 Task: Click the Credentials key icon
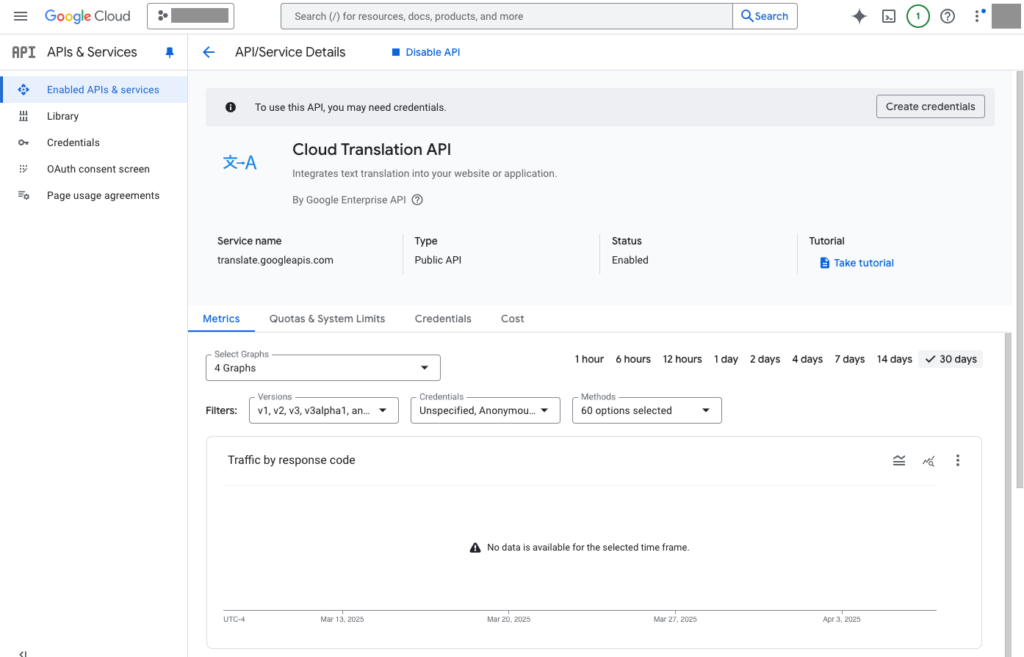[x=24, y=142]
